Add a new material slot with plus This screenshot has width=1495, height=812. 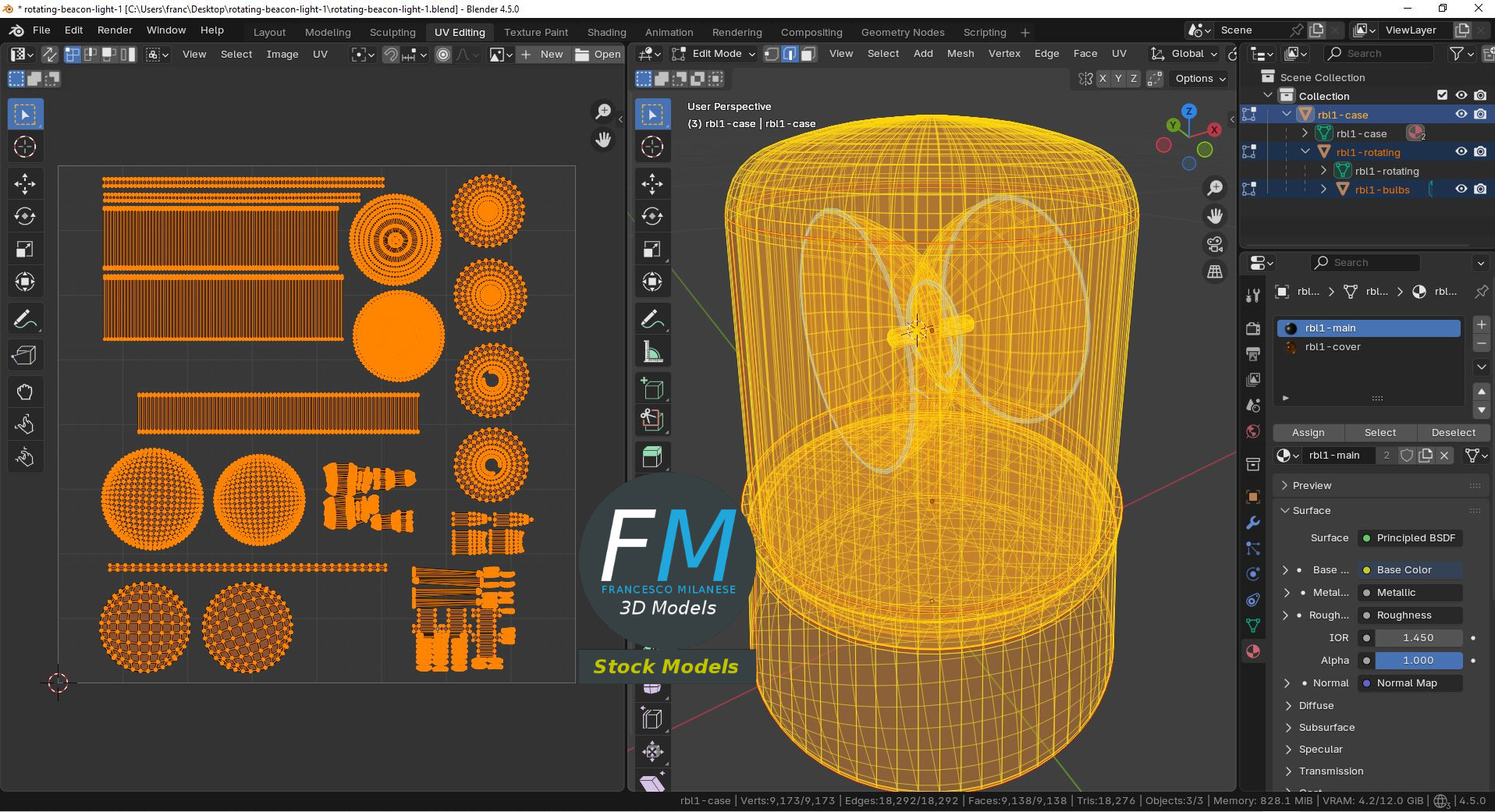pos(1481,324)
